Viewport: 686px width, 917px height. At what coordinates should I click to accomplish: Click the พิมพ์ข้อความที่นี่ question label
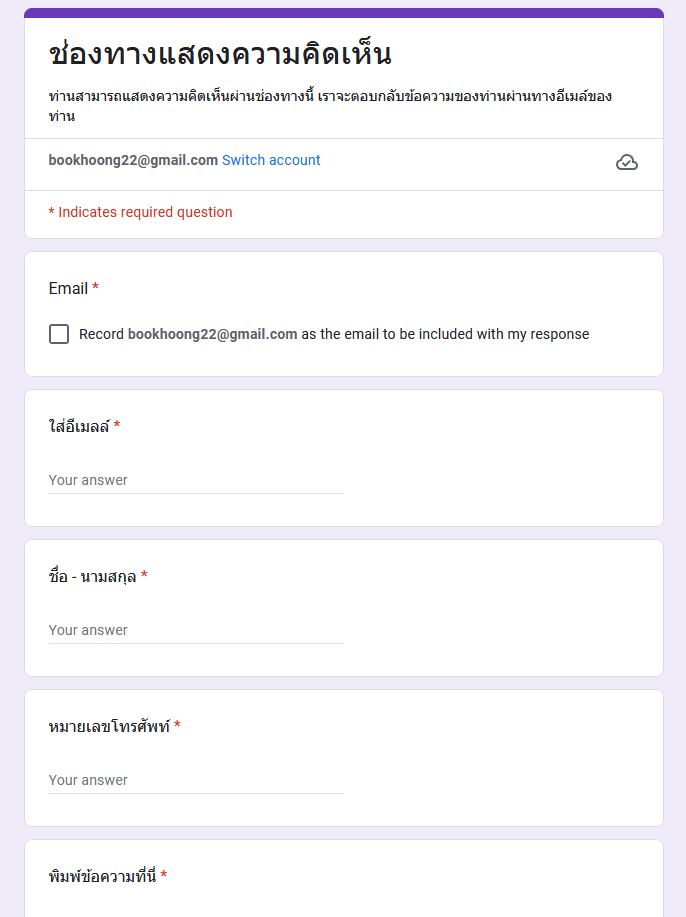click(102, 876)
